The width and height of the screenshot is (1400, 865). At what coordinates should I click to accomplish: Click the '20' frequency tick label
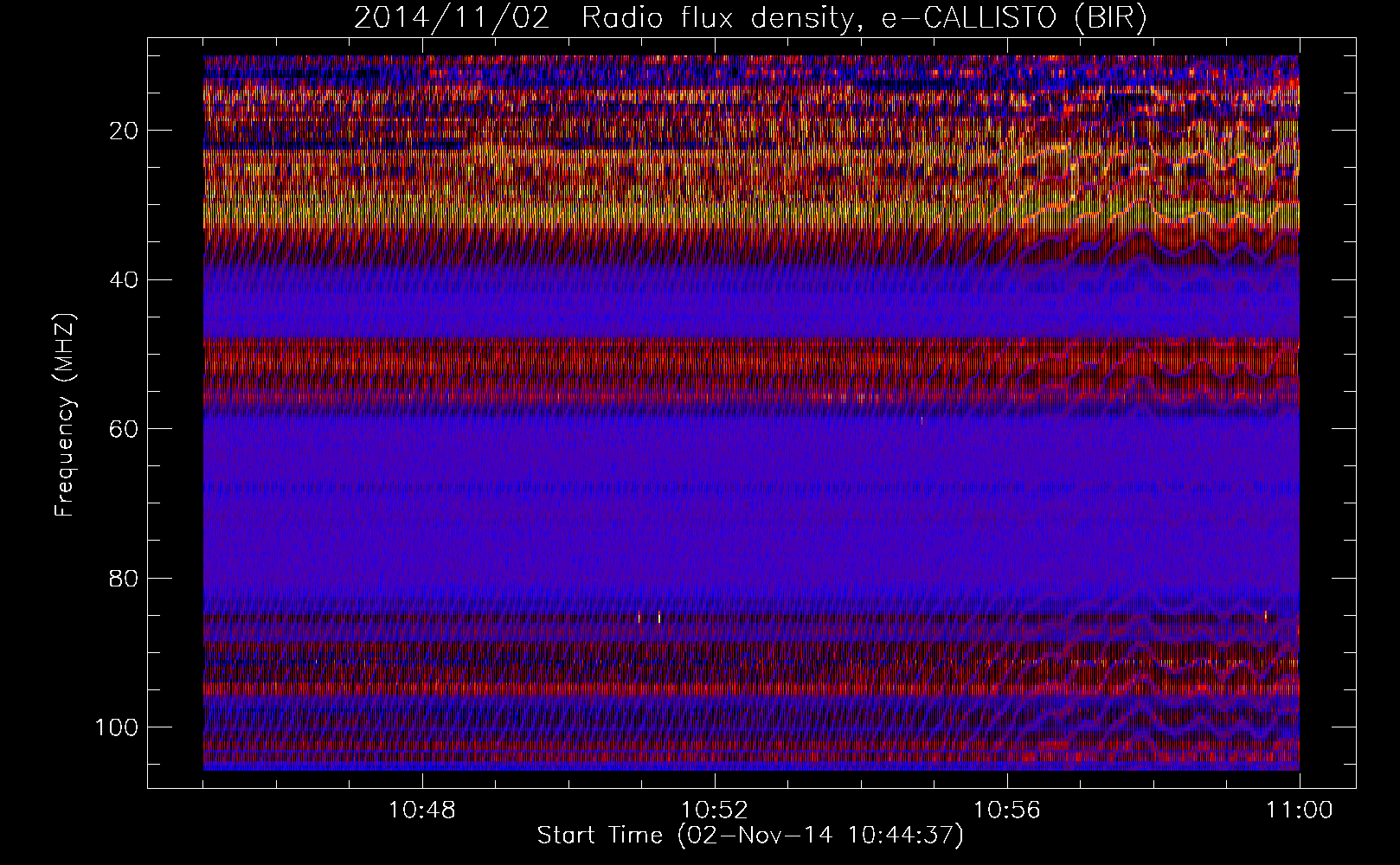click(125, 131)
